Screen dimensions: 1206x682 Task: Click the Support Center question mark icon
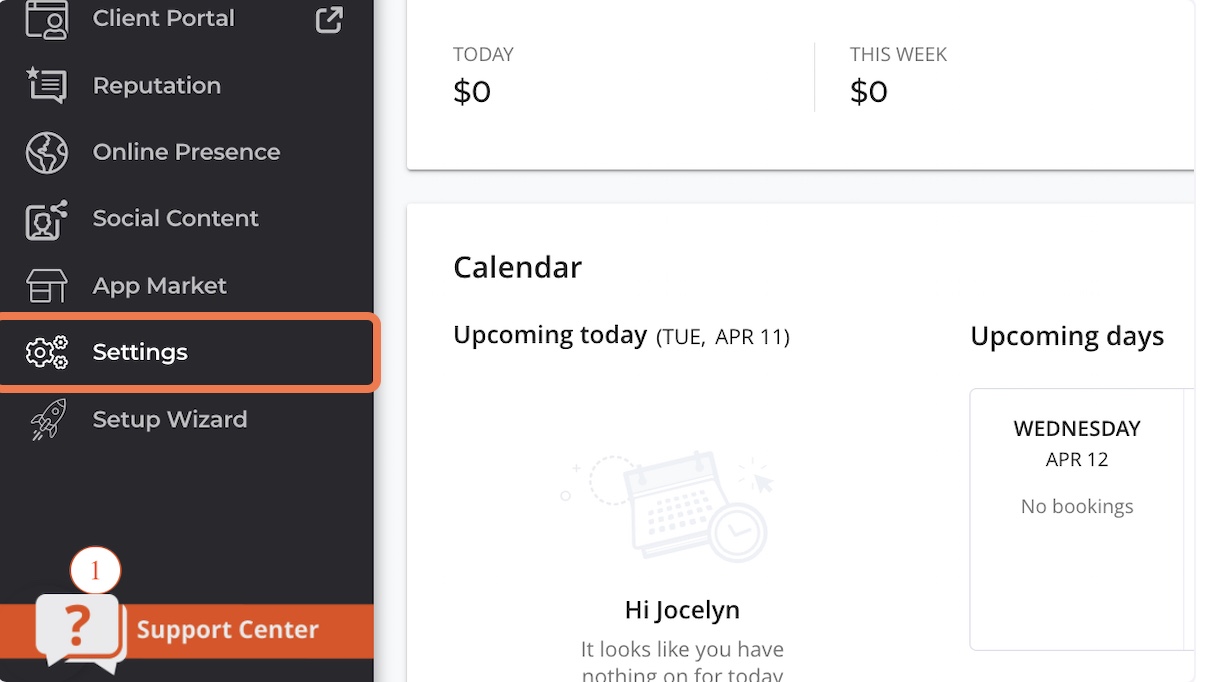point(78,628)
